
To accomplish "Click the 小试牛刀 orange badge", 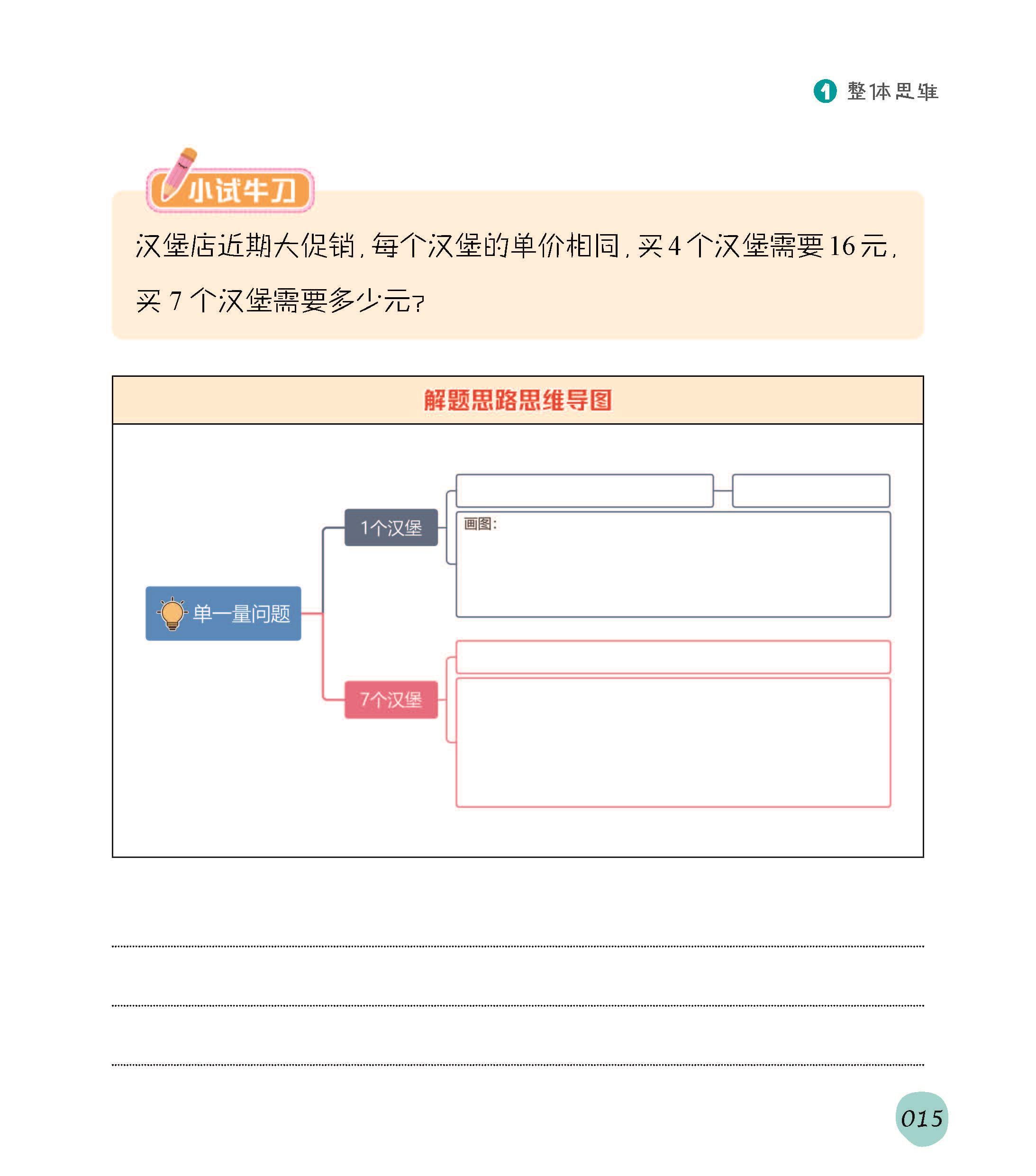I will click(230, 190).
